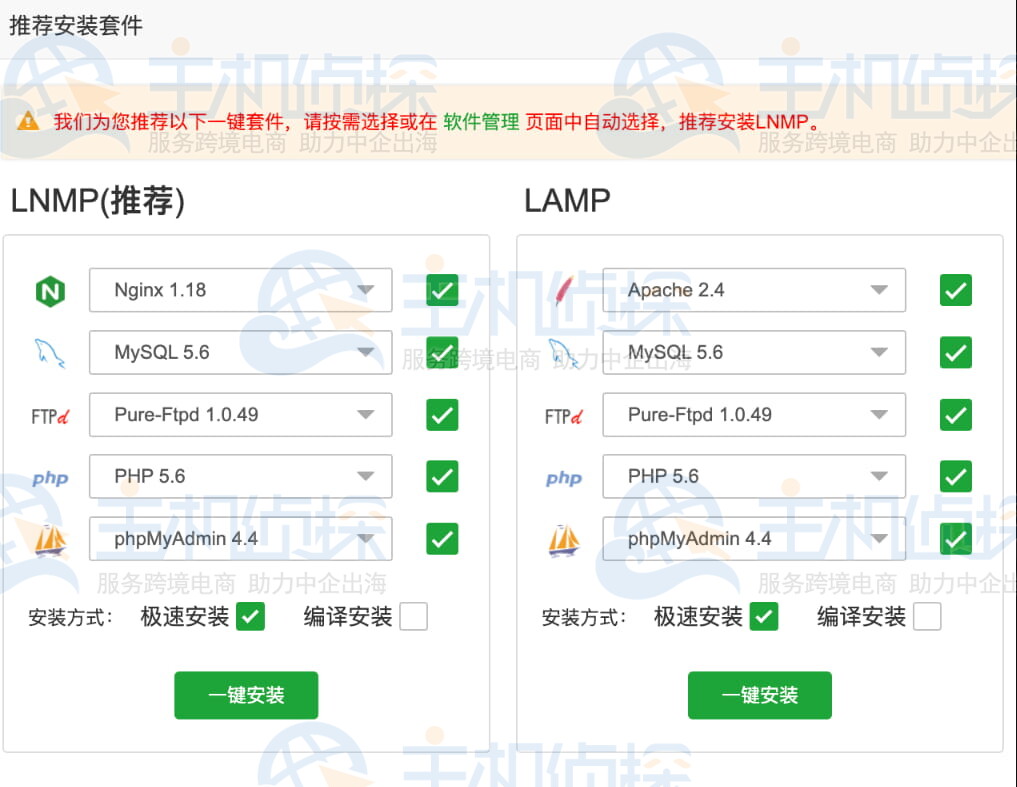Click the LNMP(推荐) heading
The width and height of the screenshot is (1017, 787).
point(98,200)
